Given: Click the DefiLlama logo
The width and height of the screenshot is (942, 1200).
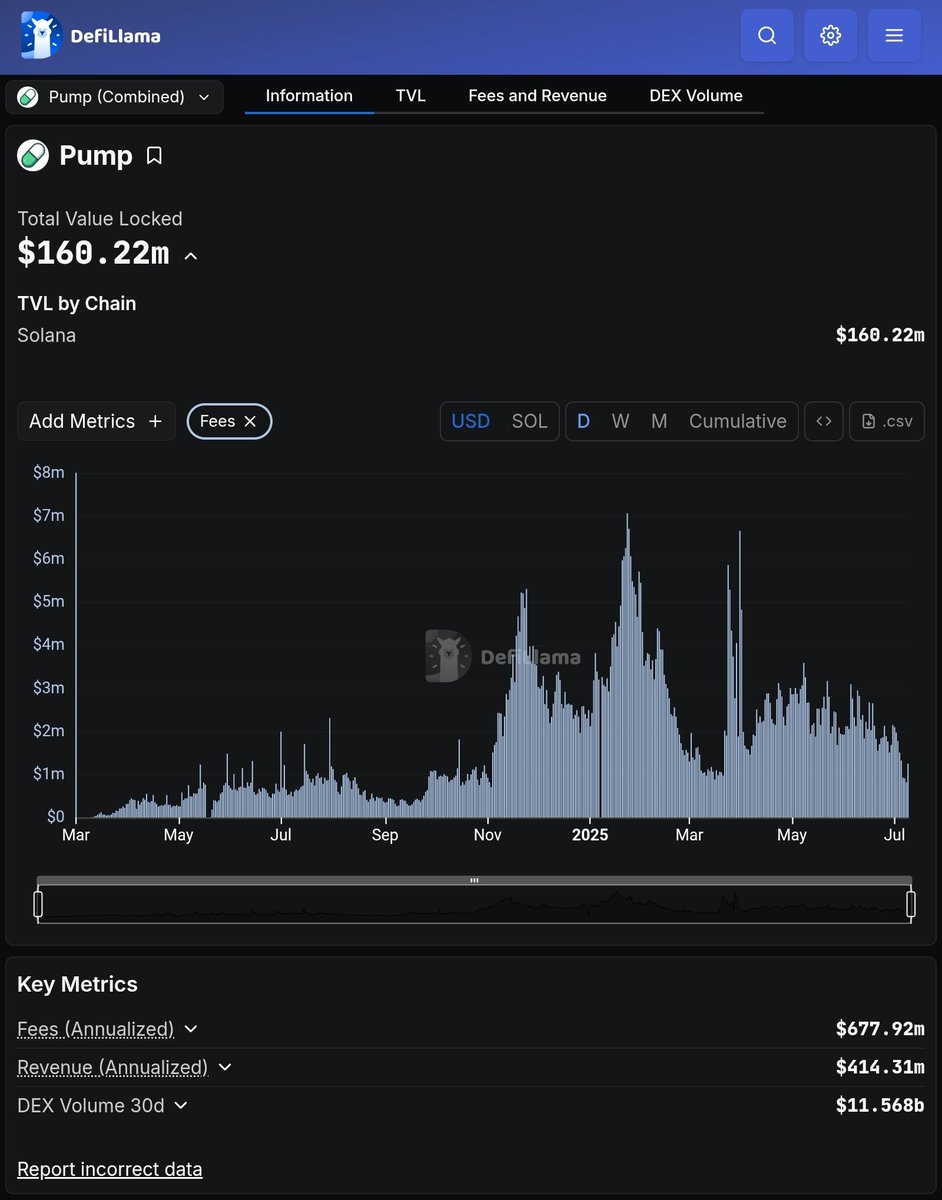Looking at the screenshot, I should [x=90, y=36].
